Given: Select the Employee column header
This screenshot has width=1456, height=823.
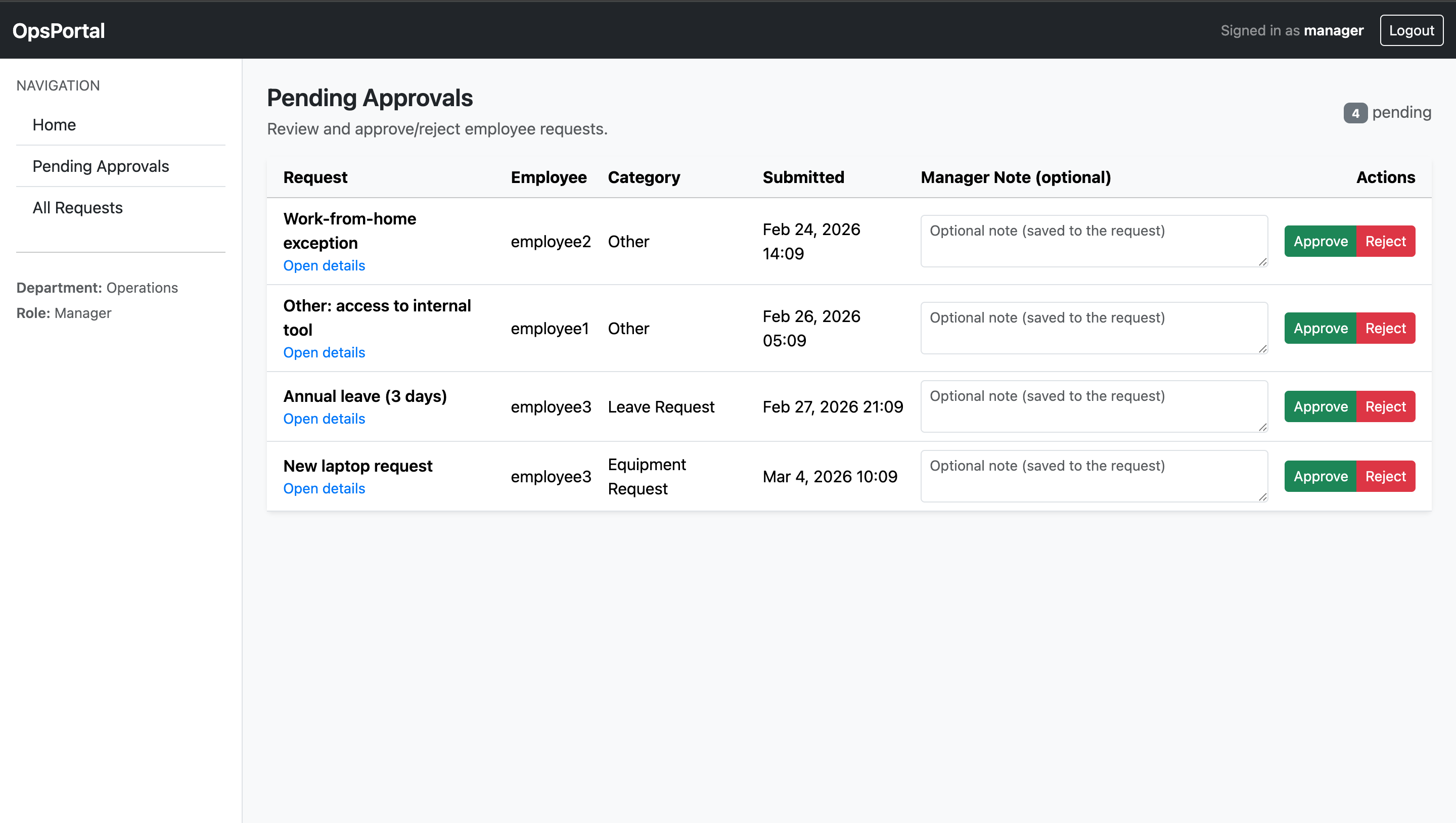Looking at the screenshot, I should 548,177.
